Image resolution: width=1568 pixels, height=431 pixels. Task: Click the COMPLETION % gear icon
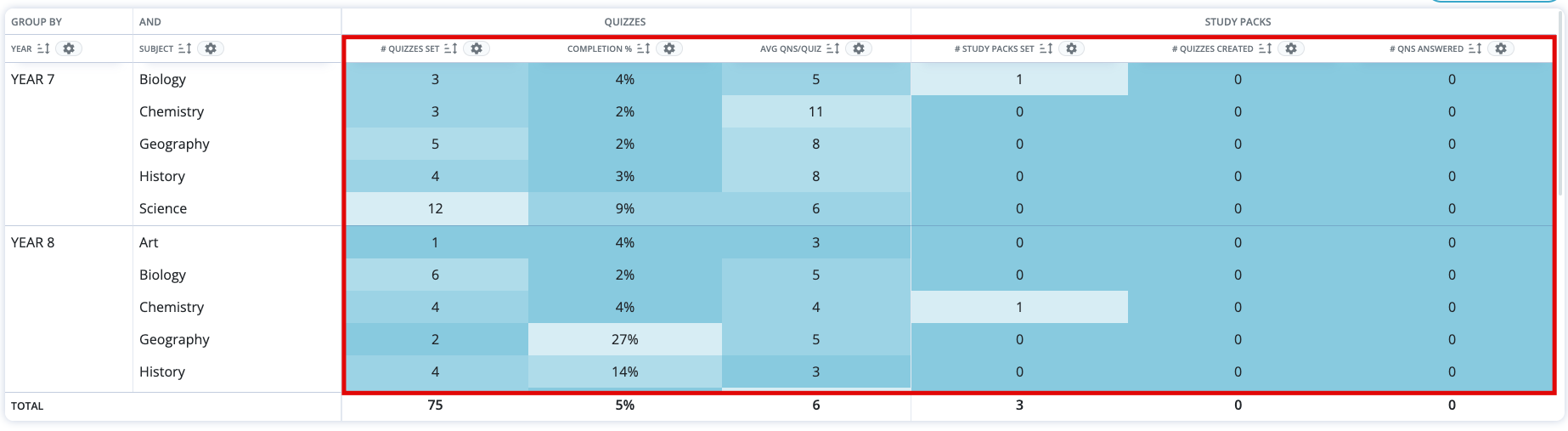669,49
